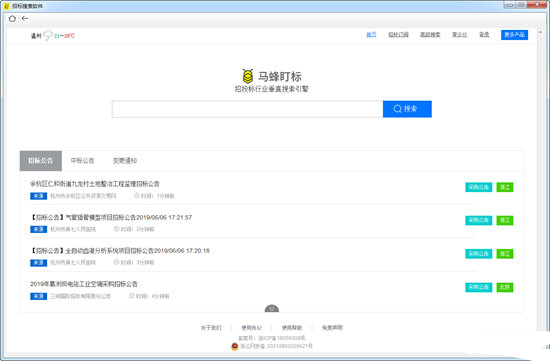Click clock icon beside 时间: 4分钟前
Image resolution: width=550 pixels, height=361 pixels.
coord(132,296)
